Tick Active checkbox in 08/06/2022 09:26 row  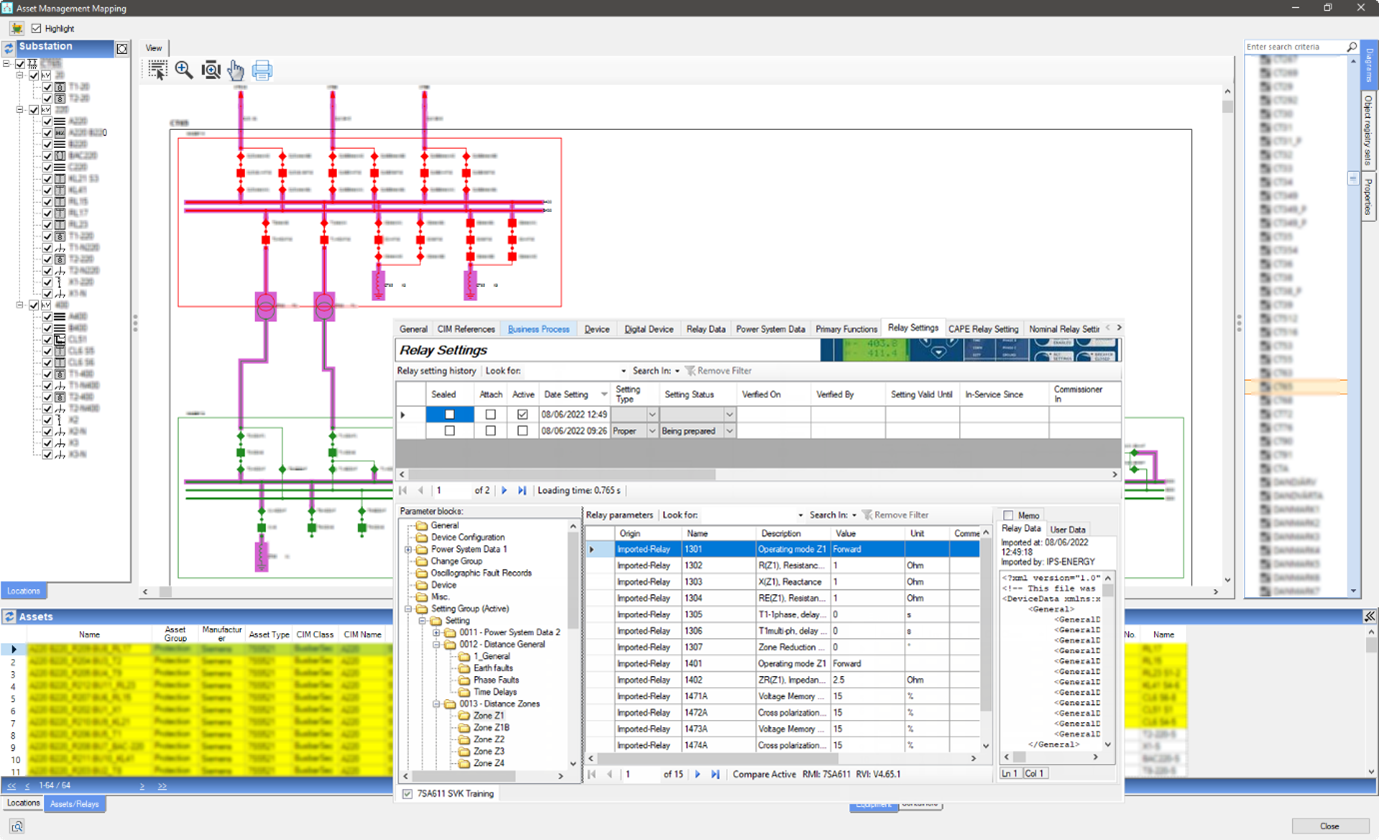pyautogui.click(x=522, y=431)
